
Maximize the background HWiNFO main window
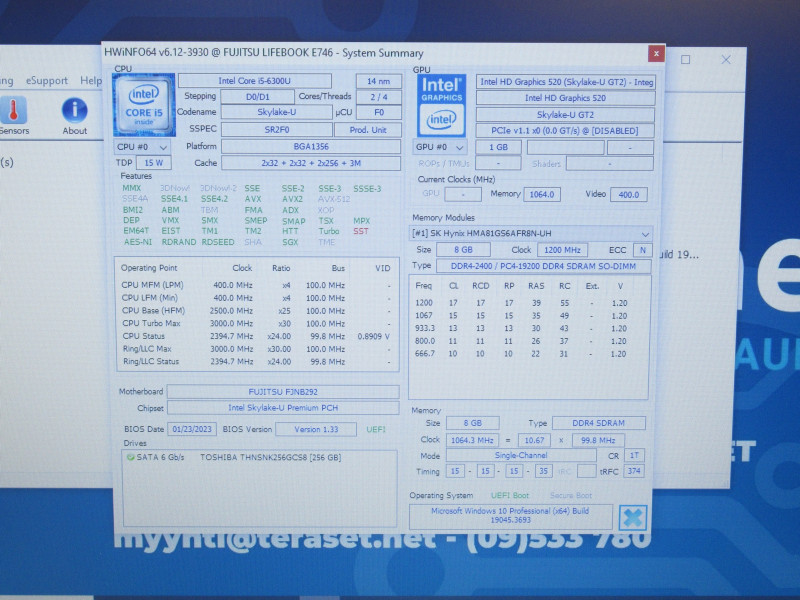686,60
